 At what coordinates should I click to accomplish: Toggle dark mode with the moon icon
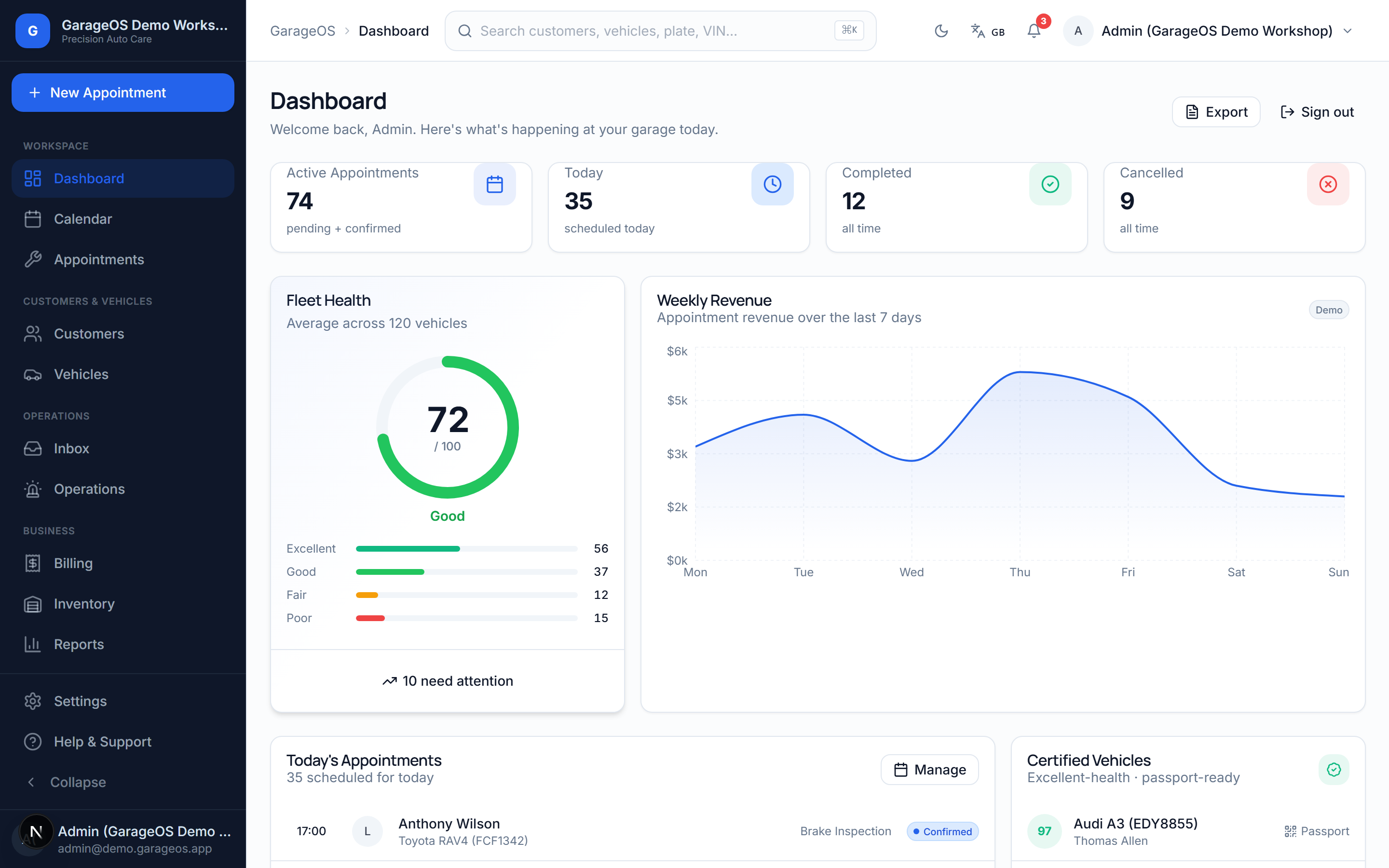pos(941,31)
